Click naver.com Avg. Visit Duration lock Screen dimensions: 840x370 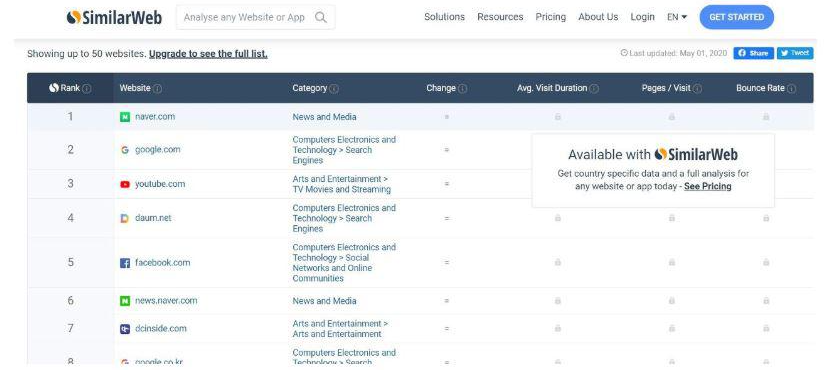click(x=558, y=116)
